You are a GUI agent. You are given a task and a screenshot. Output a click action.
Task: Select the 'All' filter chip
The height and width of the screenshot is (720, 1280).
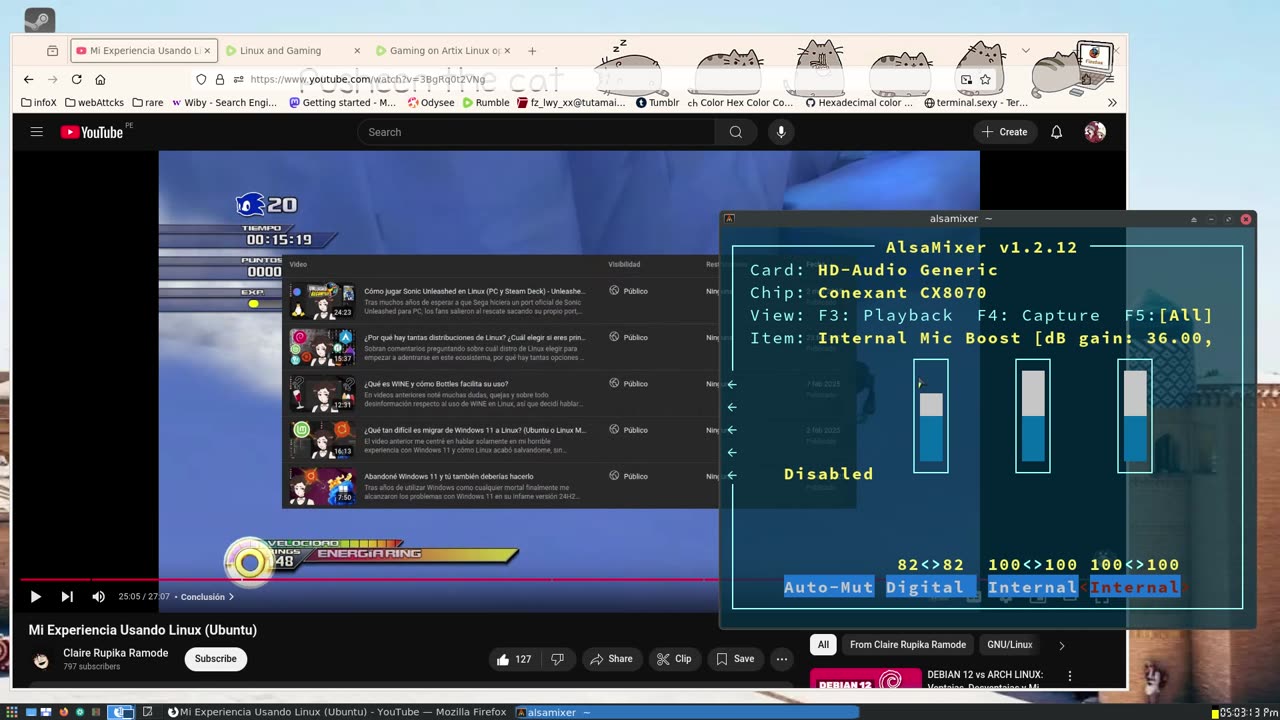pyautogui.click(x=823, y=645)
